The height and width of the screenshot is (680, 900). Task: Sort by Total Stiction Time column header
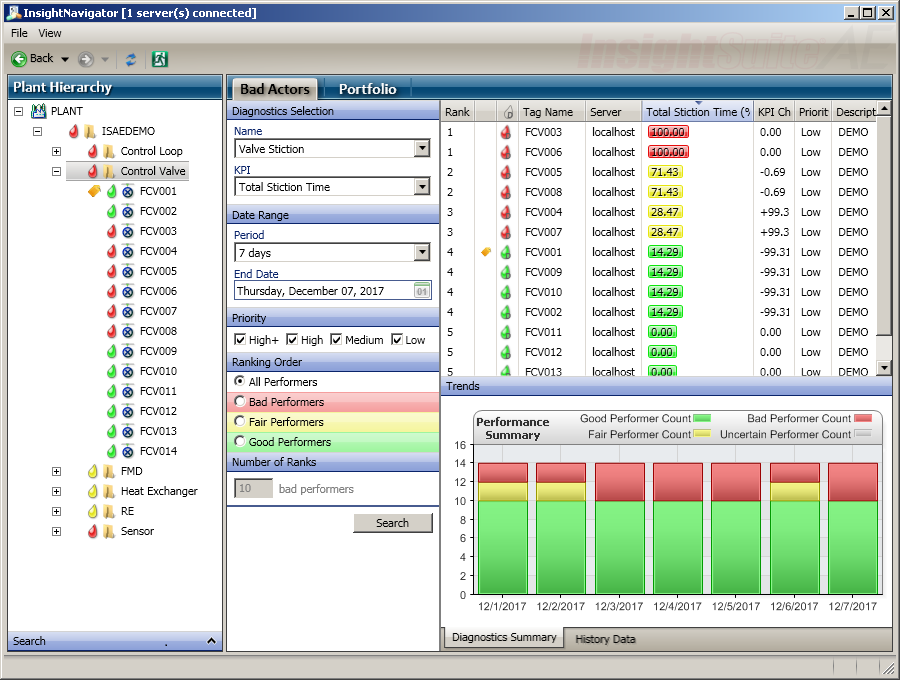[697, 112]
